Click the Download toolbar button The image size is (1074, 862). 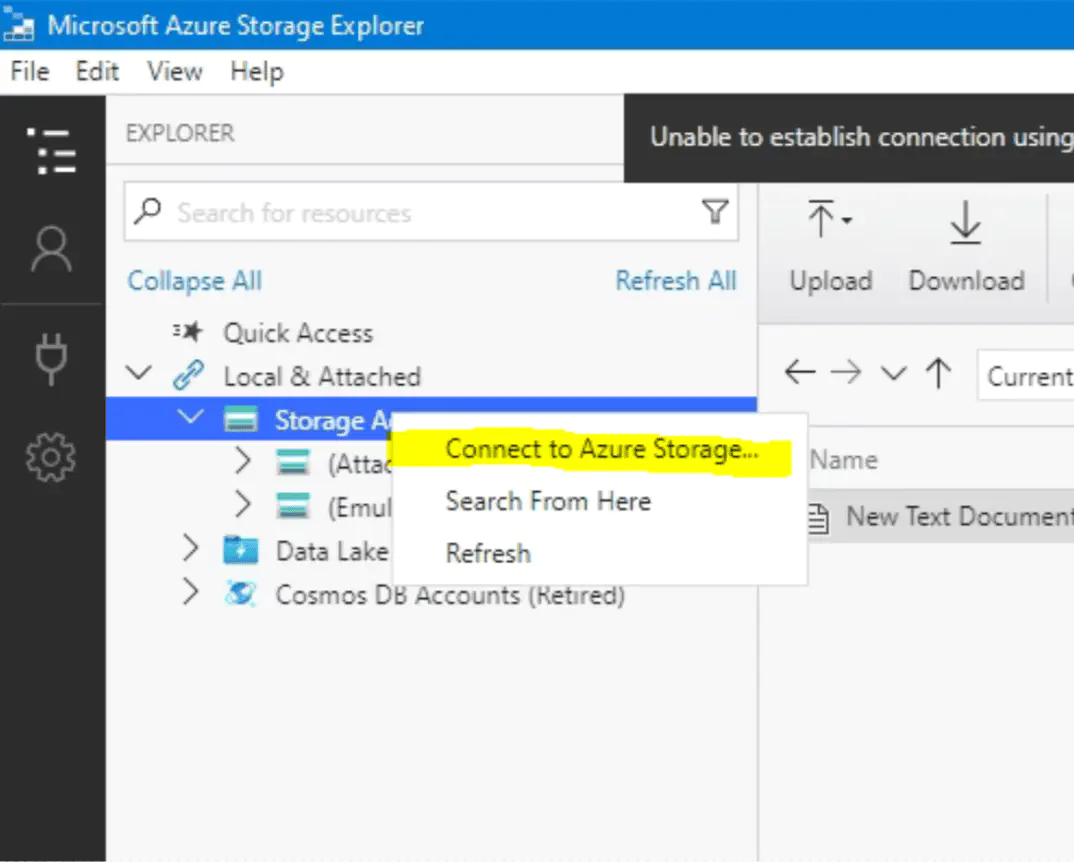pos(966,246)
